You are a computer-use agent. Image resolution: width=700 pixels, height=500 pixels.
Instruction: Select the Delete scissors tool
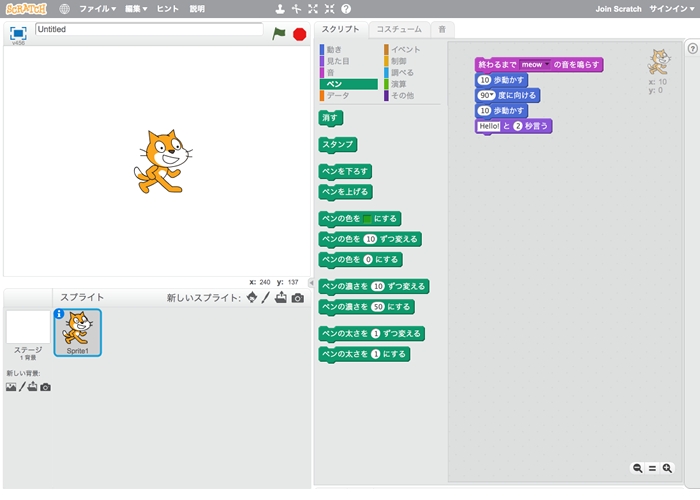[296, 9]
